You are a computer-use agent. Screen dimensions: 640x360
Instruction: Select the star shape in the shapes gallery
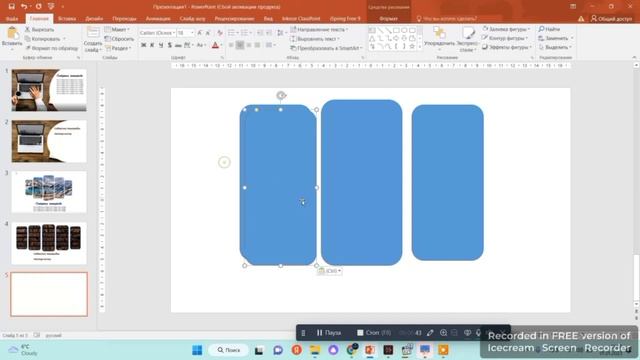(x=412, y=47)
